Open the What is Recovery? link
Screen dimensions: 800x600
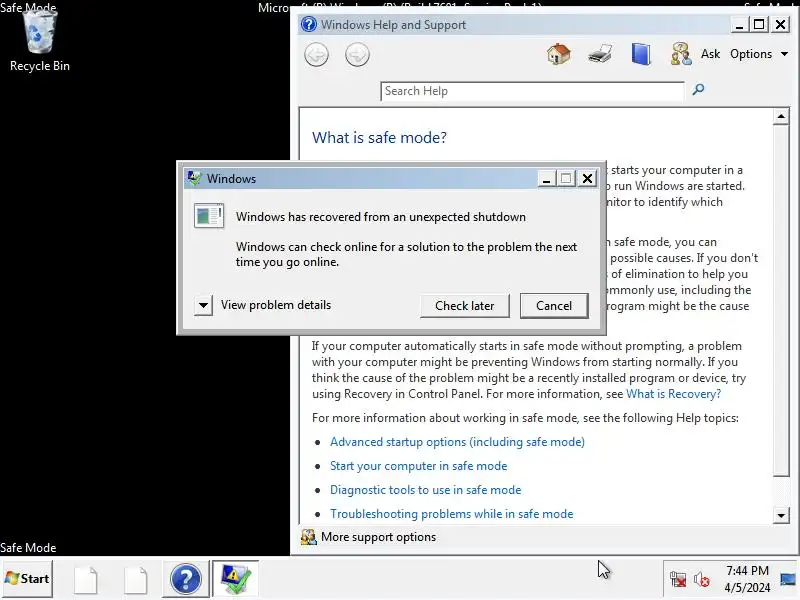[x=673, y=394]
